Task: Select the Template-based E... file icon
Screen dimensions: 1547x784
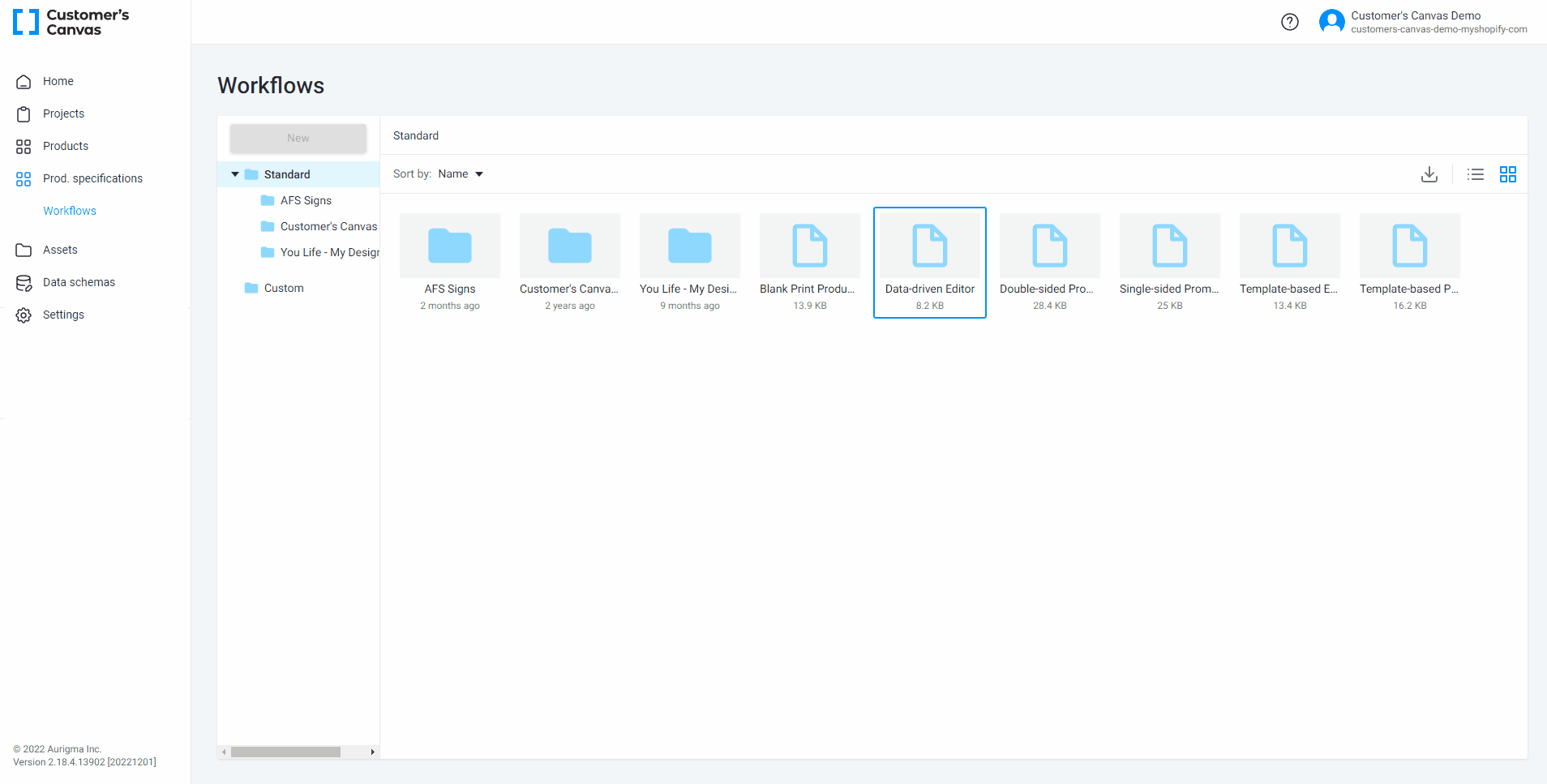Action: [x=1290, y=246]
